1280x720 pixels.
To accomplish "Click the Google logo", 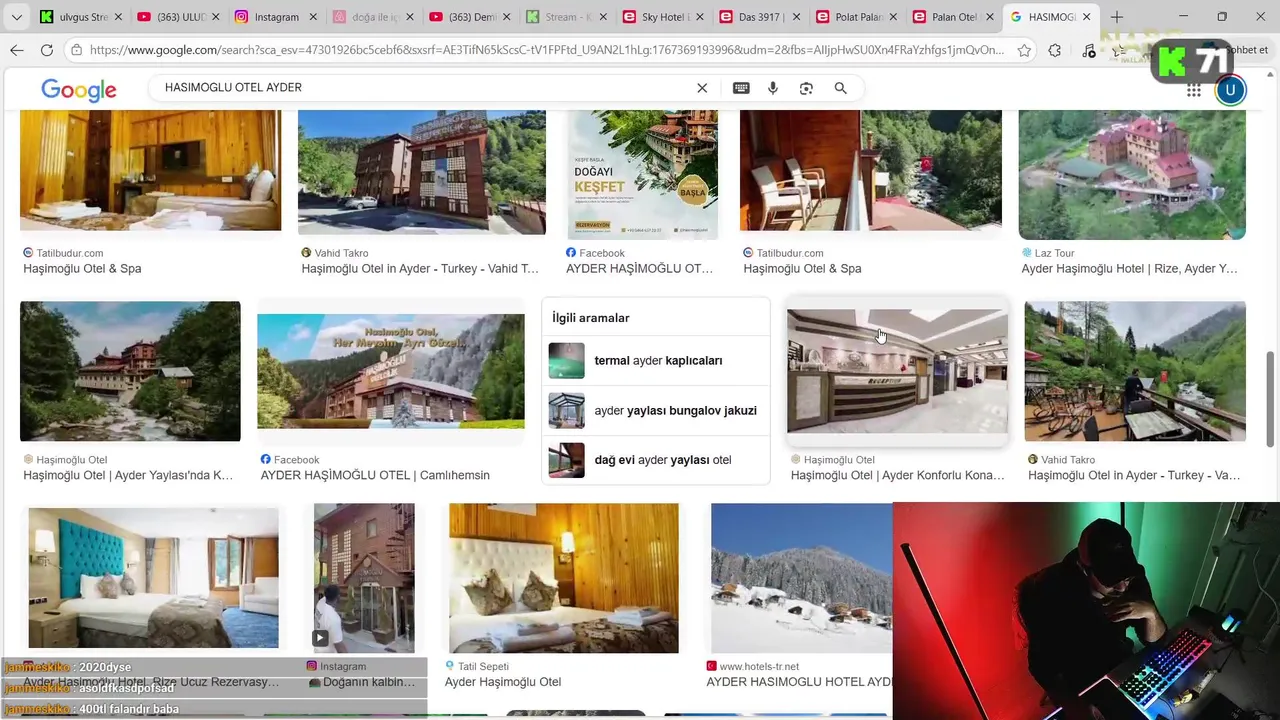I will [79, 89].
